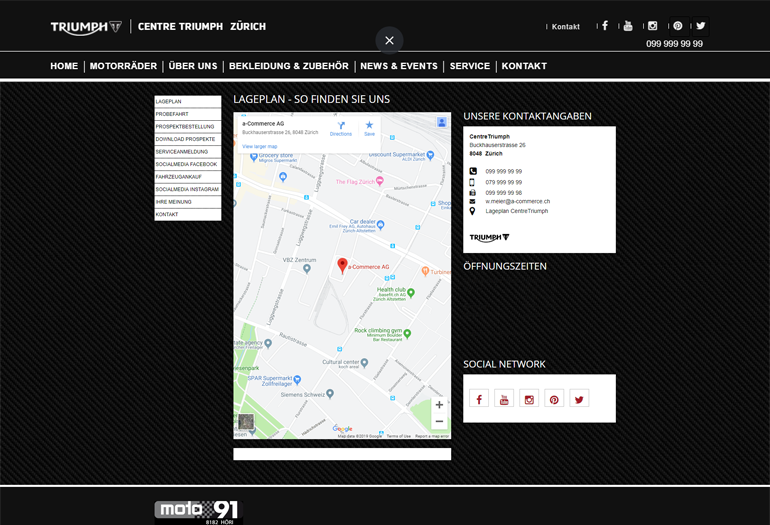Click the YouTube icon in Social Network box
The width and height of the screenshot is (770, 525).
[504, 398]
